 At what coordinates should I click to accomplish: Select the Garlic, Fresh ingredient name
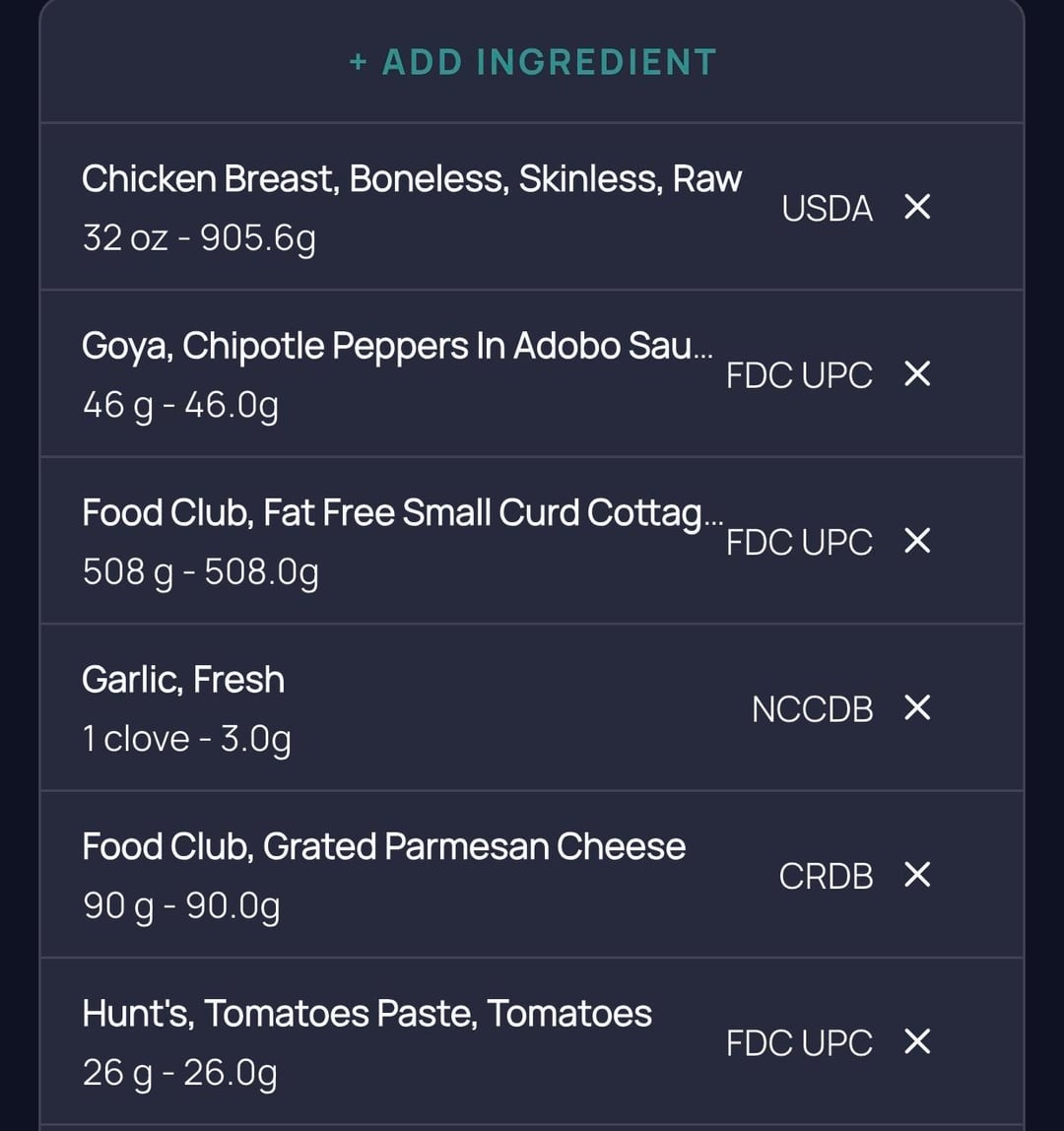pos(183,680)
